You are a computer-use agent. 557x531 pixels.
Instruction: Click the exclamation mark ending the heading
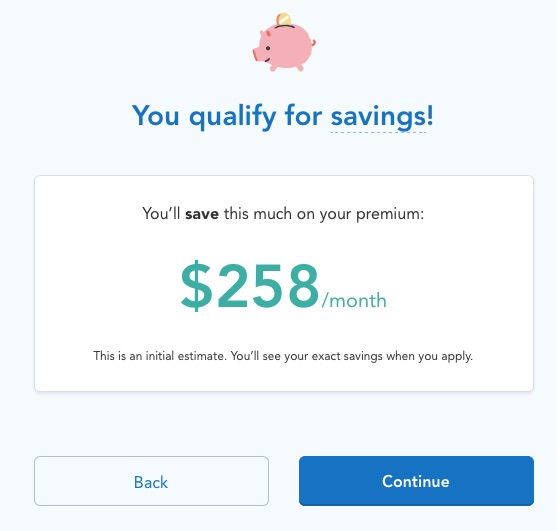click(x=430, y=115)
